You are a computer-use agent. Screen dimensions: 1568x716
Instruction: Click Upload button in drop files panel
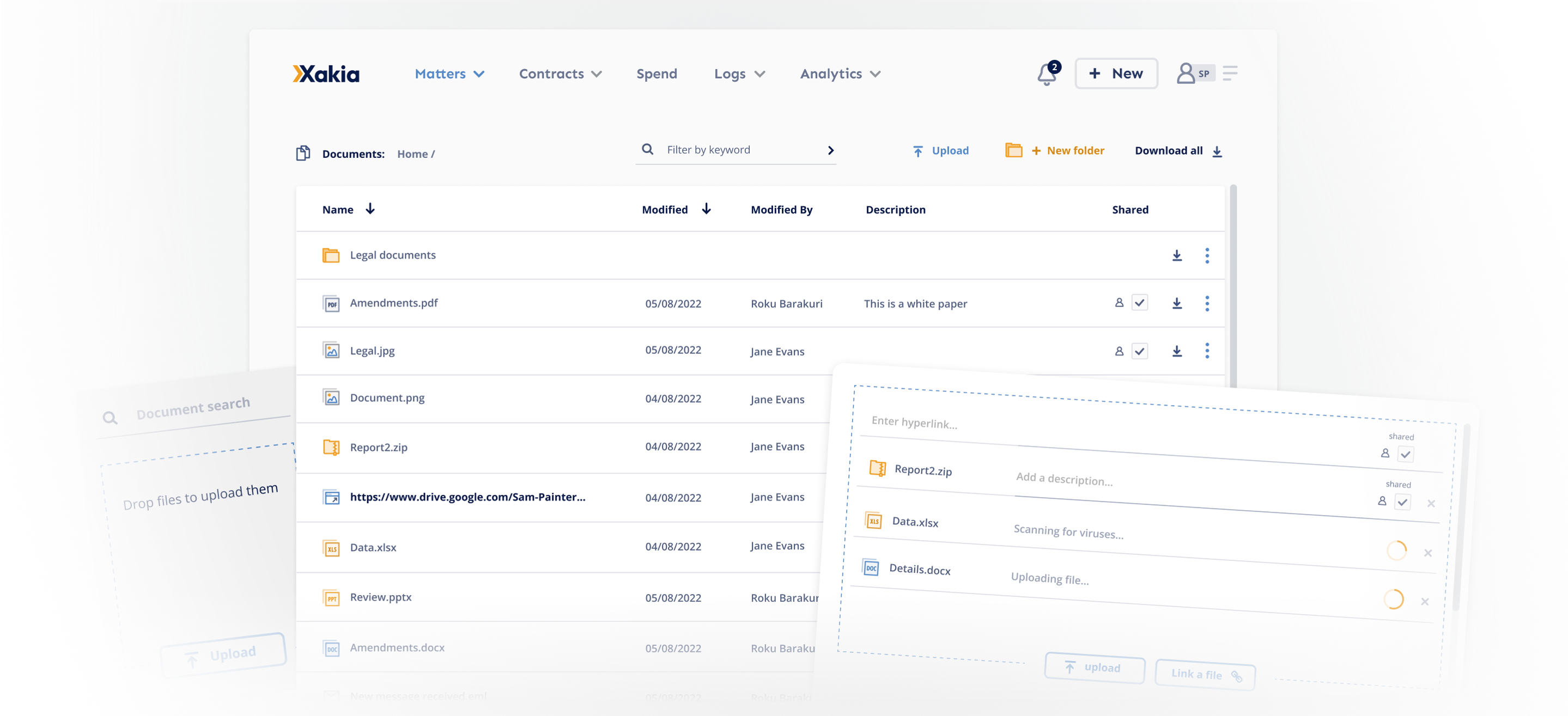click(x=223, y=655)
